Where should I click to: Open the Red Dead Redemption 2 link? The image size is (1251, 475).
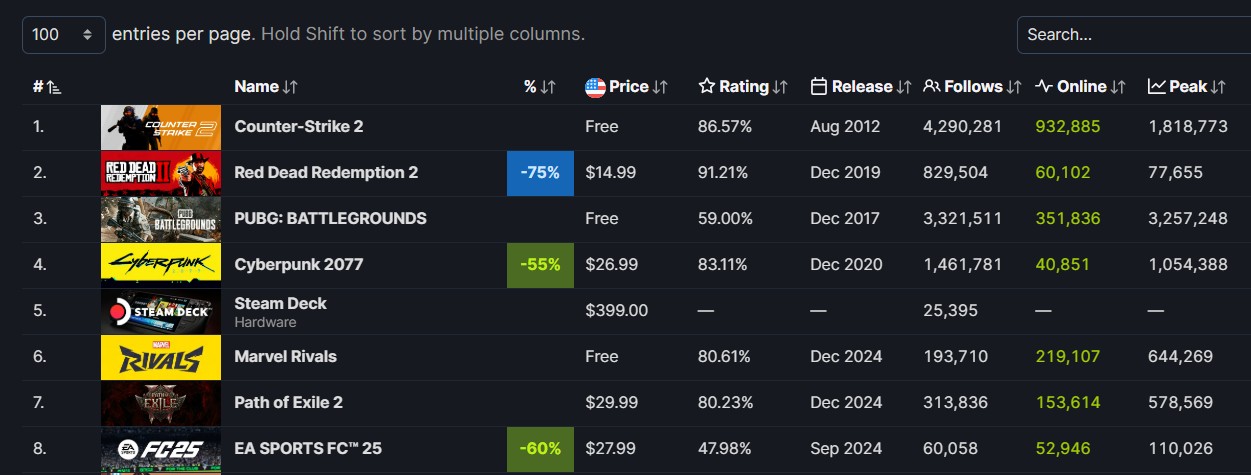(x=326, y=173)
